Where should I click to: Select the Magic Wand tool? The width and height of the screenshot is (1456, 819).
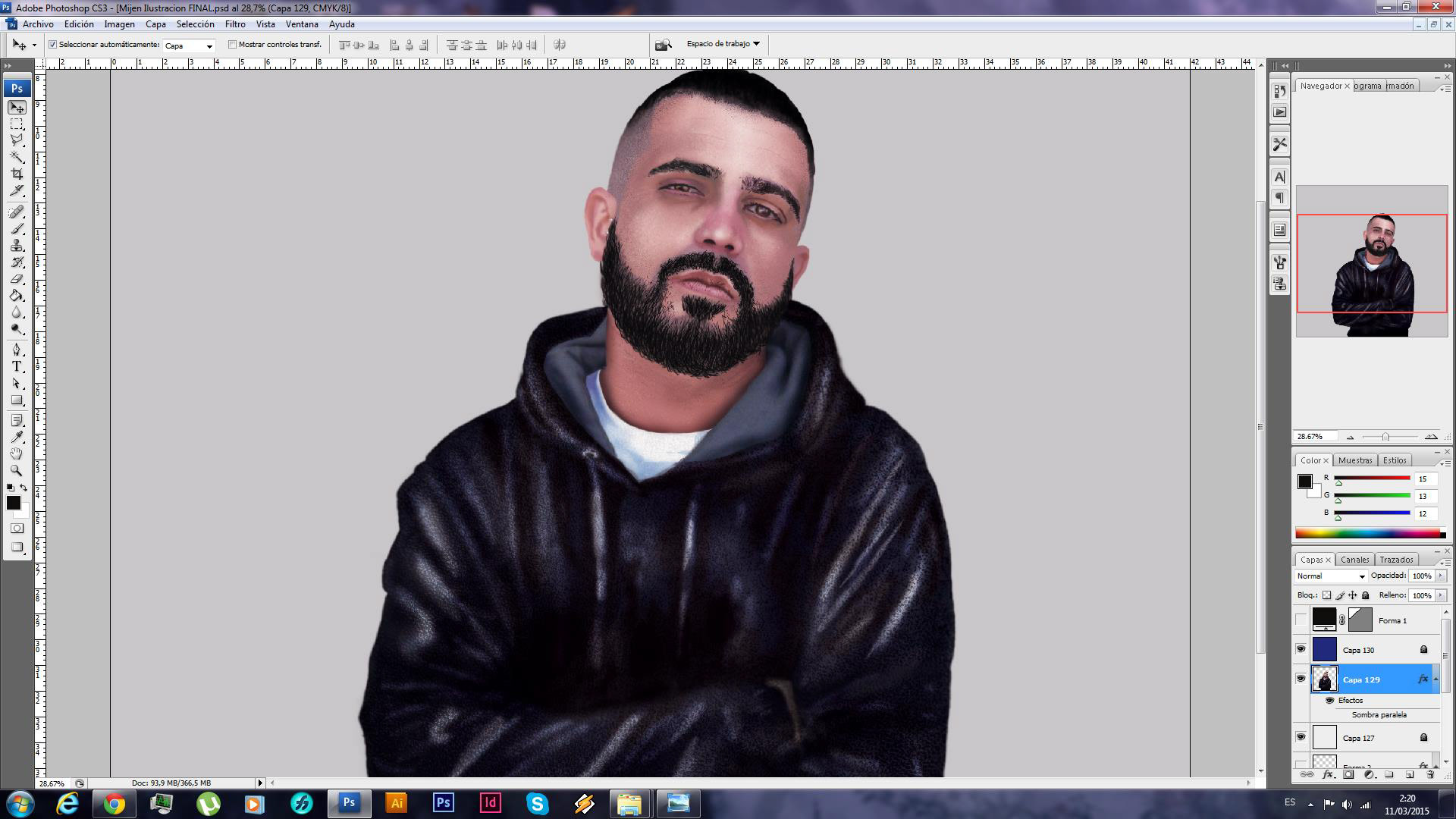click(17, 157)
